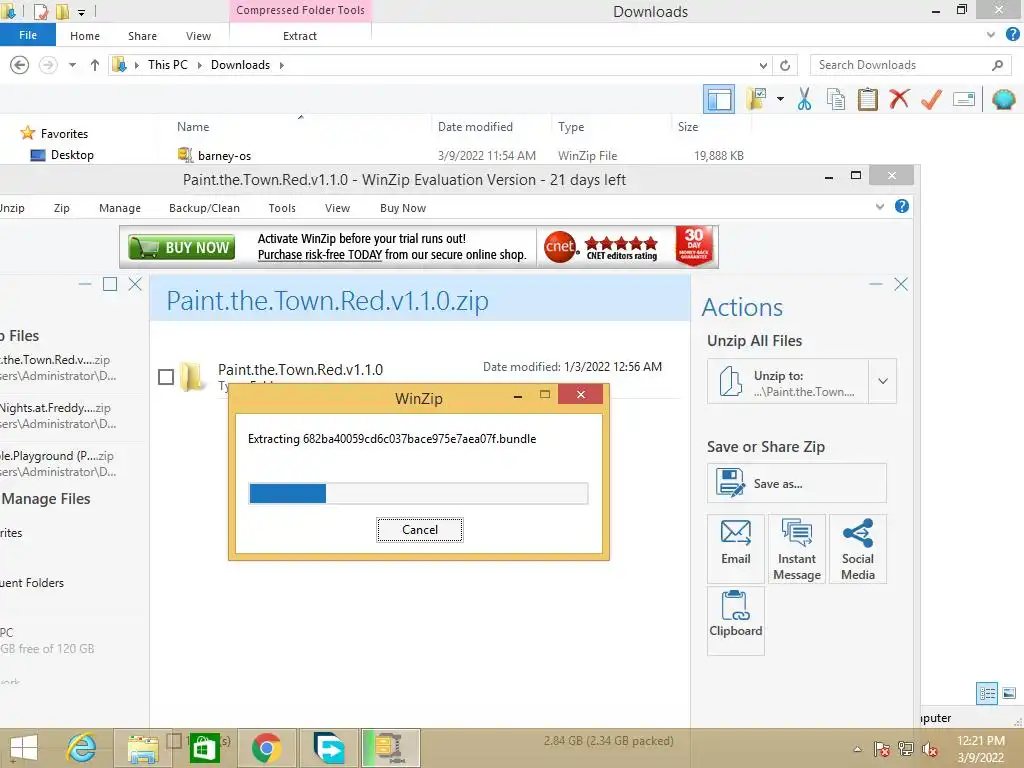This screenshot has width=1024, height=768.
Task: Click the Explorer preview pane toolbar icon
Action: point(718,100)
